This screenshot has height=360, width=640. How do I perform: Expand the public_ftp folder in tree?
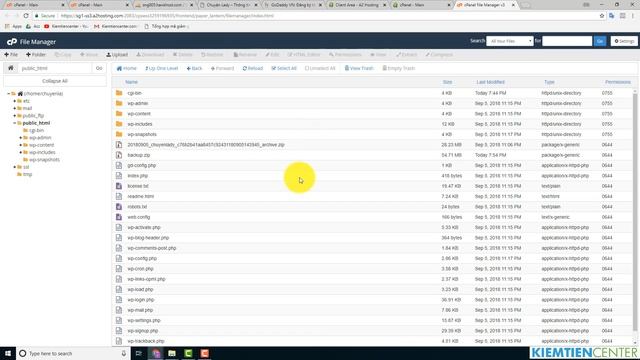15,116
